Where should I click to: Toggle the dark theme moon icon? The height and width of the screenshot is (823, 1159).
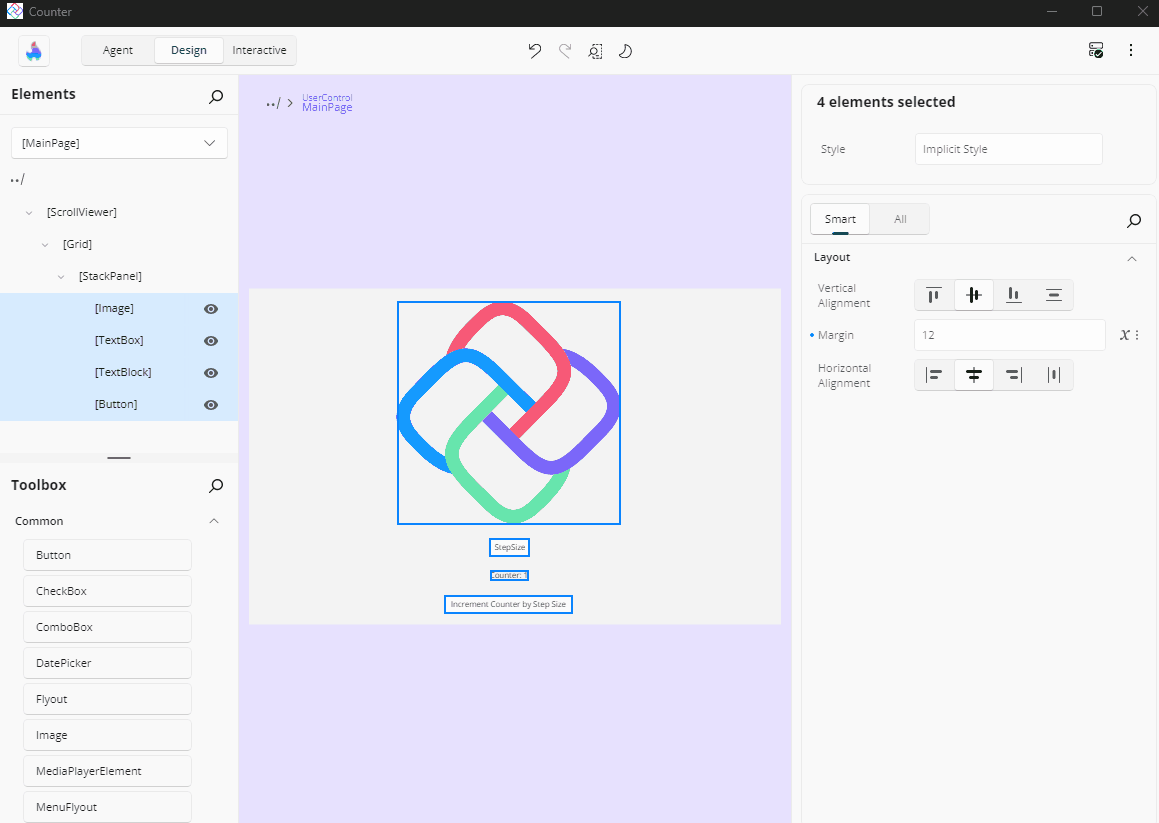[x=626, y=51]
